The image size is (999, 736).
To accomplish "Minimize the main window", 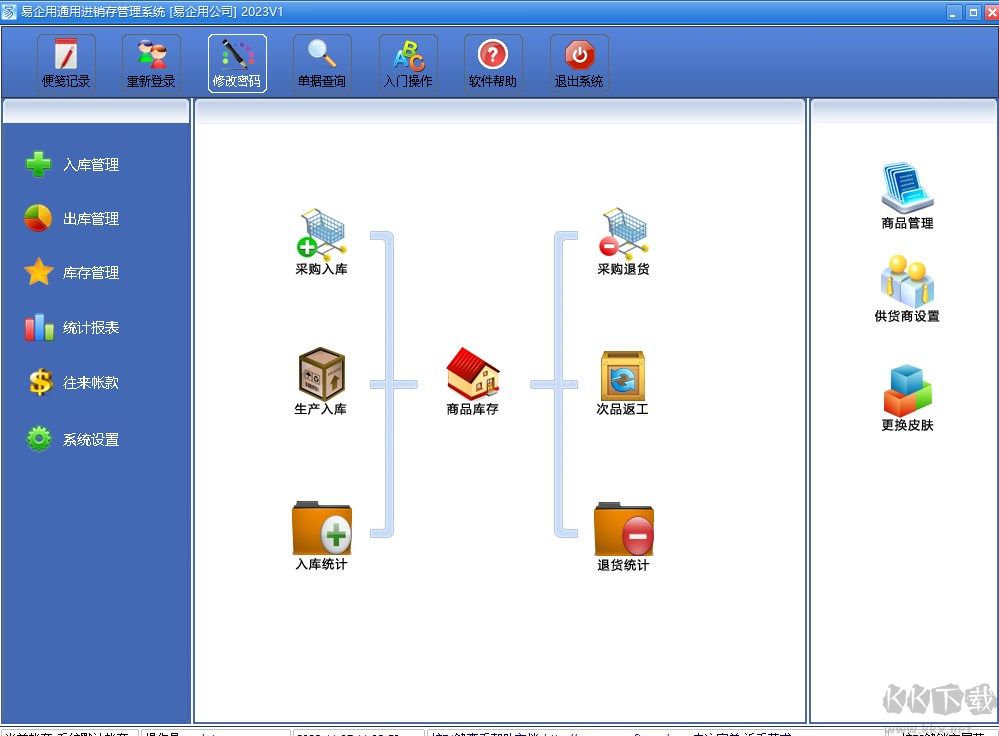I will [954, 12].
